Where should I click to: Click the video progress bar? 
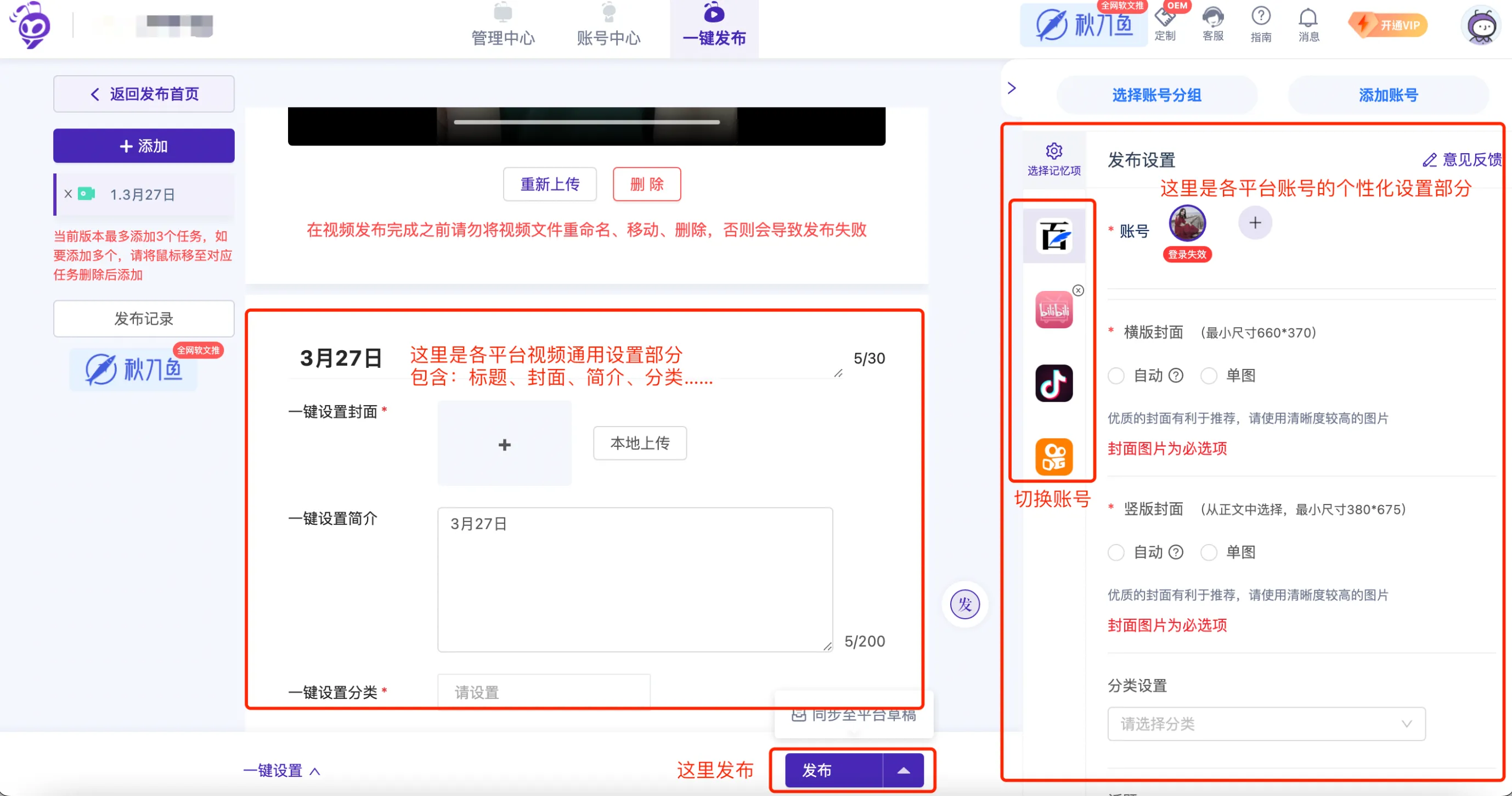coord(586,122)
